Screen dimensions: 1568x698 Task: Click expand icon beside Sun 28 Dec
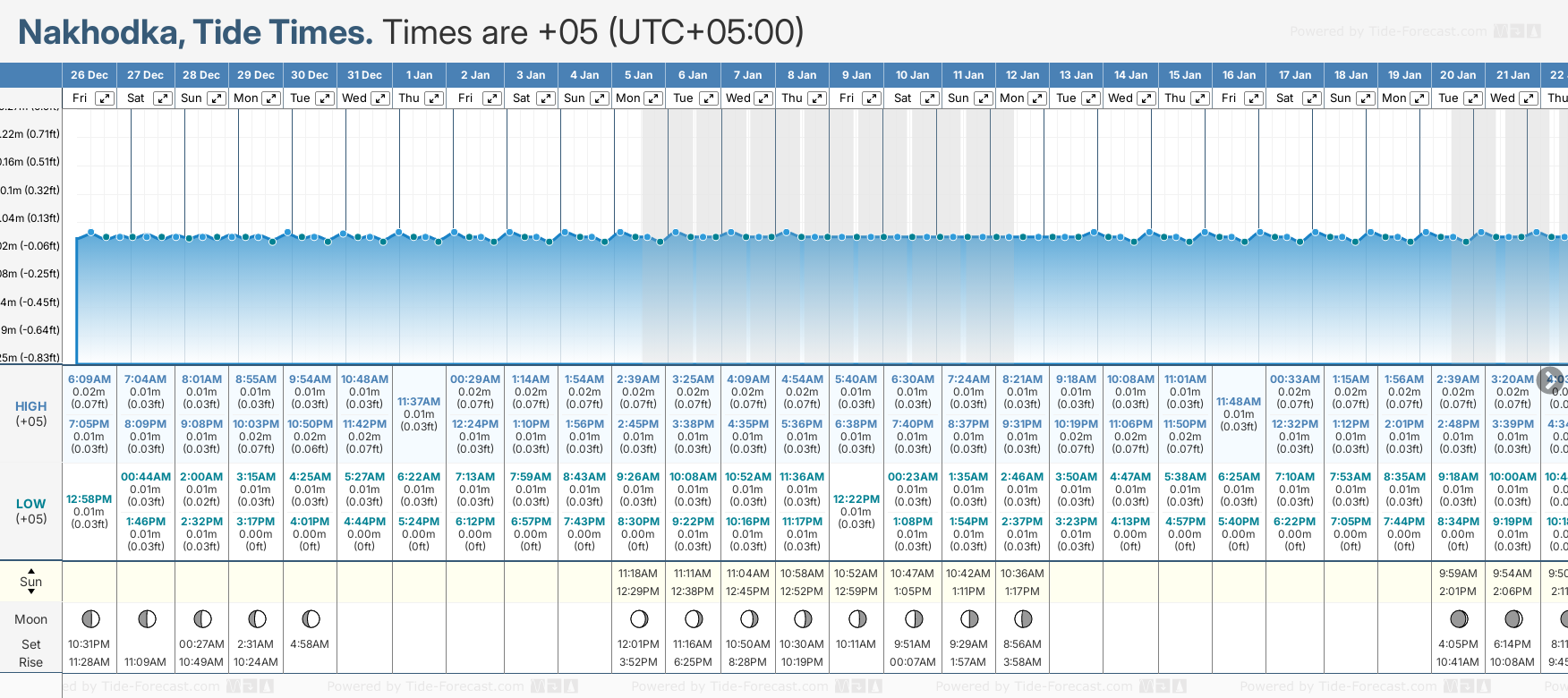tap(217, 98)
